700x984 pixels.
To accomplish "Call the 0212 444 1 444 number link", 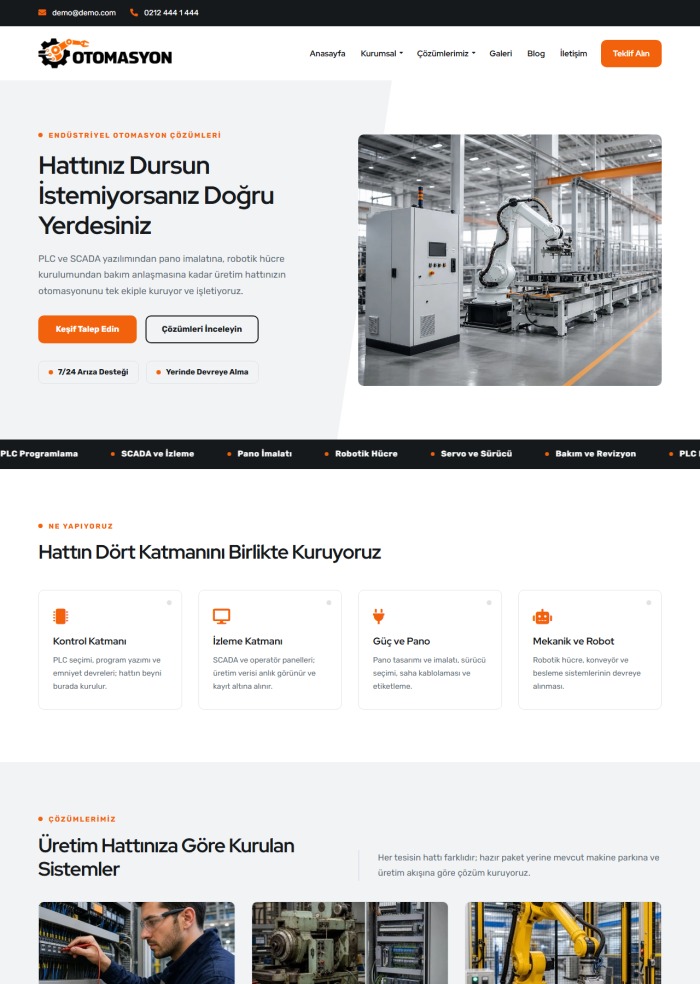I will click(171, 13).
